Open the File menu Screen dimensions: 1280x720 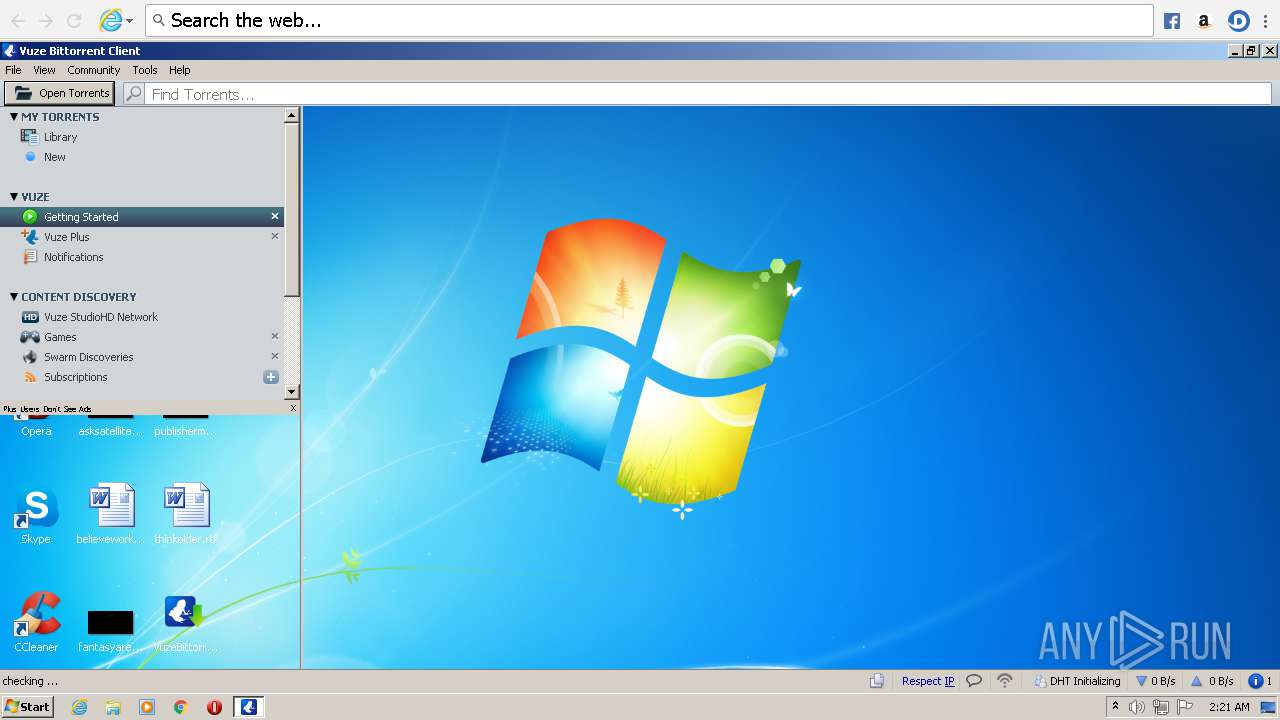[13, 70]
